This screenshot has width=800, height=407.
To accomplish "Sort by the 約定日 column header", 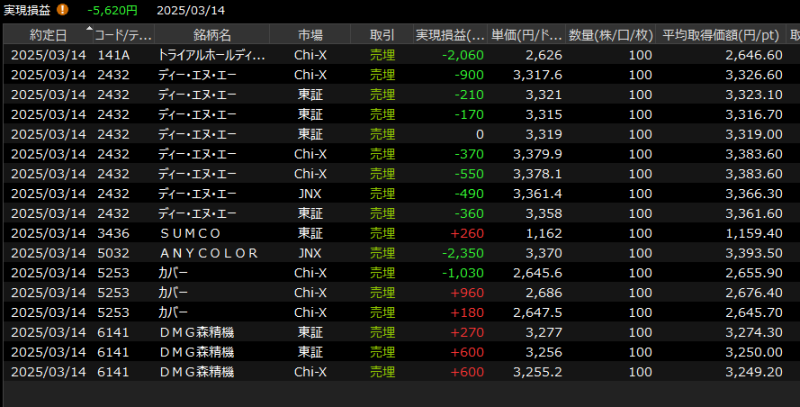I will (x=48, y=35).
